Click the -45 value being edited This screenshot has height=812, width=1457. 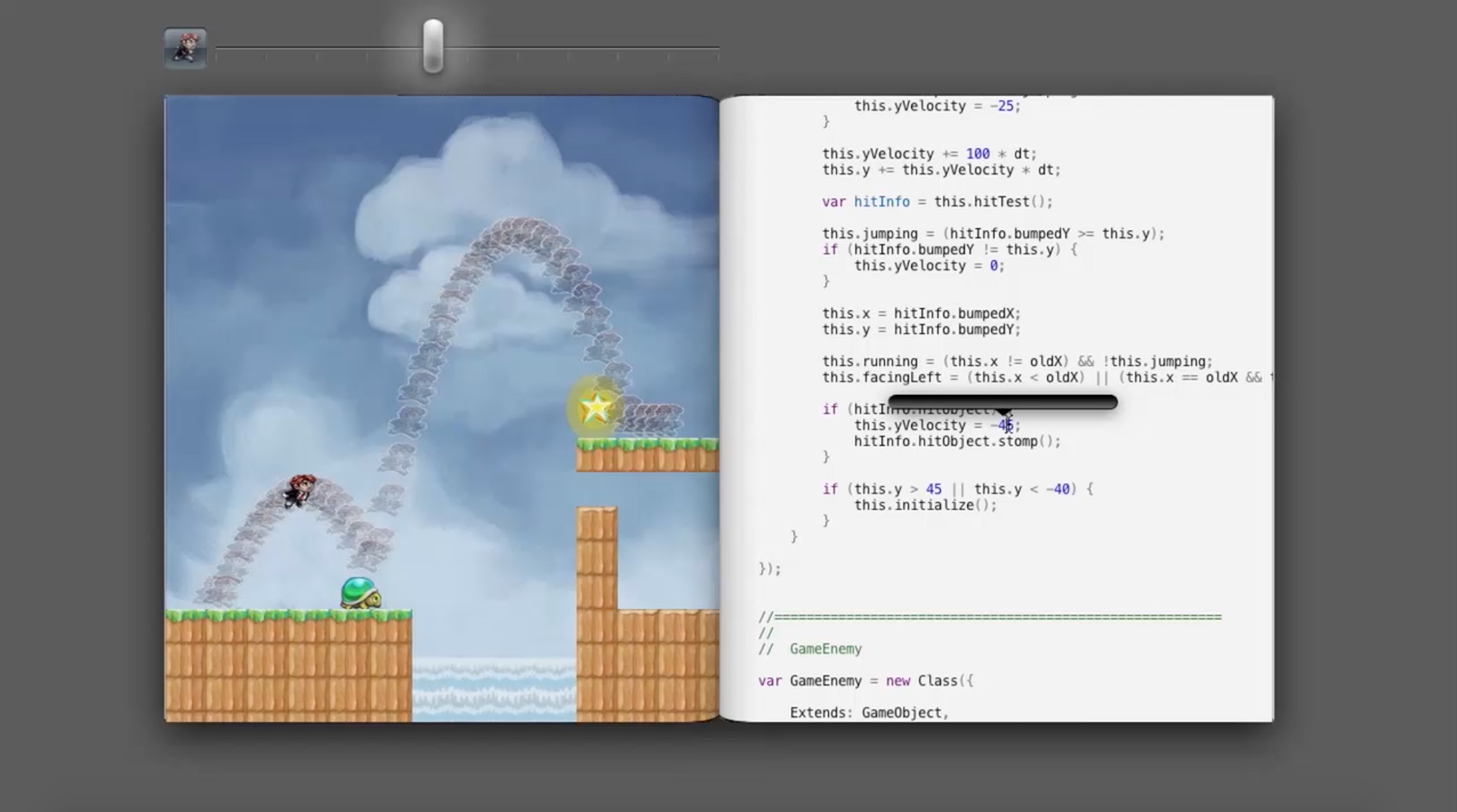pos(1002,426)
